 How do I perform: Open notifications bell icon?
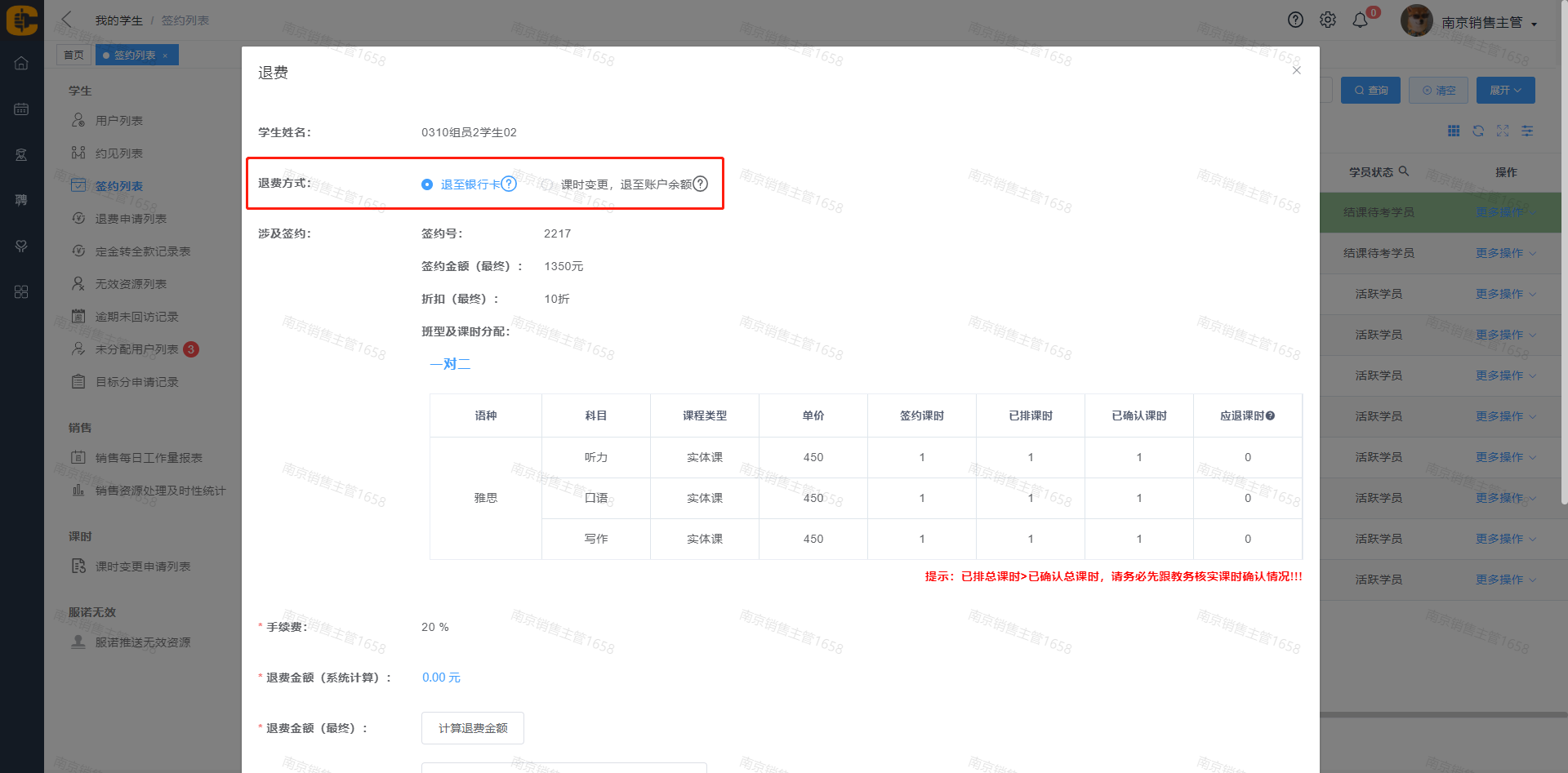coord(1360,20)
